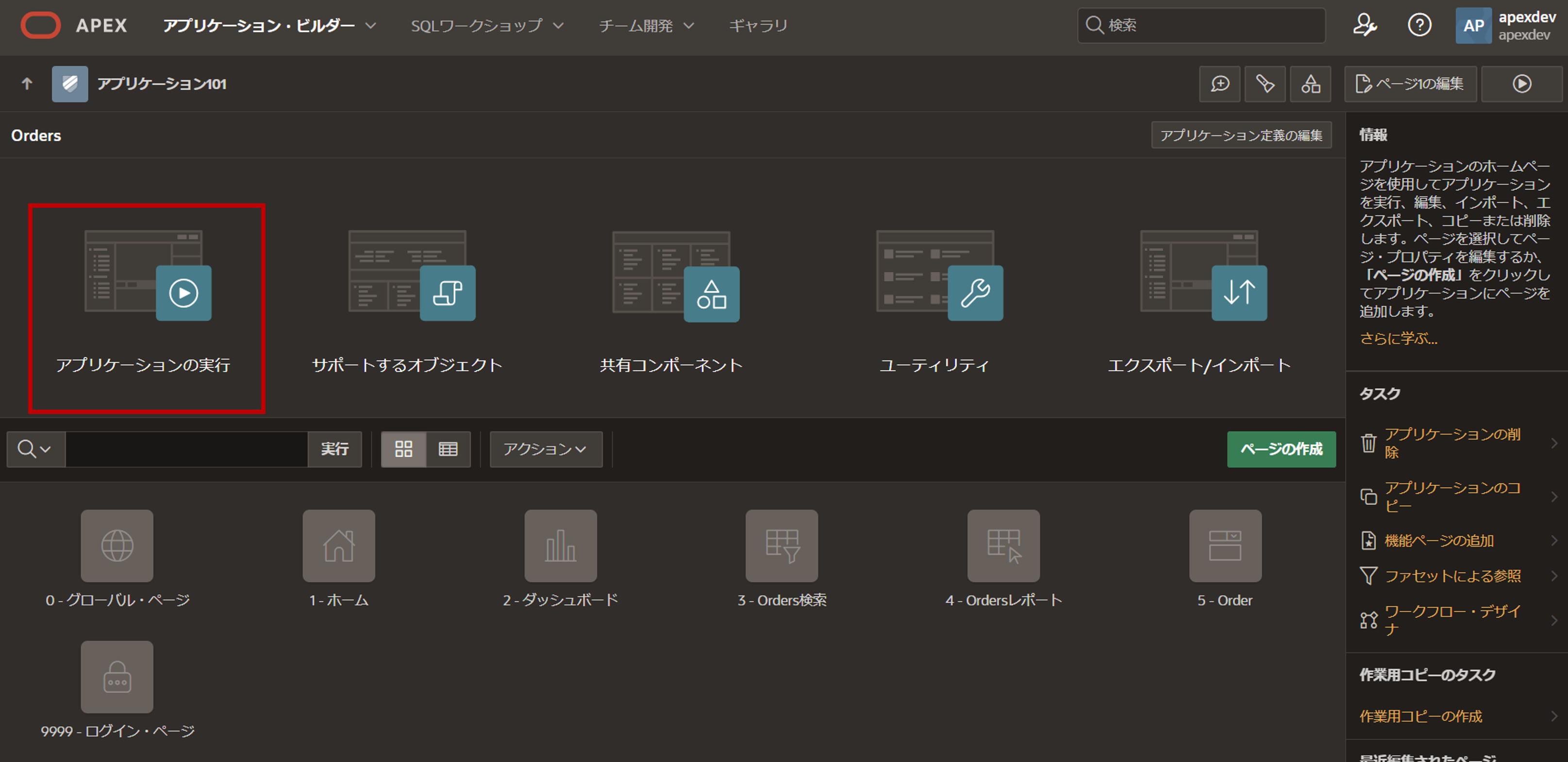Click the さらに学ぶ link
This screenshot has height=762, width=1568.
1398,338
